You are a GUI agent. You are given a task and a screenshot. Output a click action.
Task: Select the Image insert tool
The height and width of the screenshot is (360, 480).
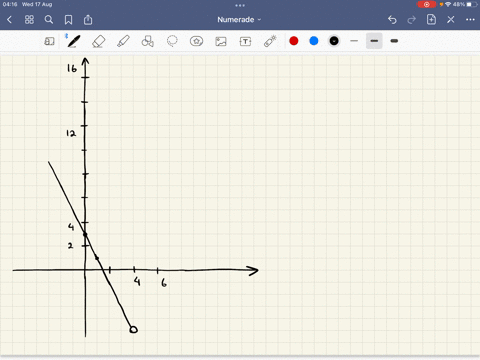[x=221, y=41]
